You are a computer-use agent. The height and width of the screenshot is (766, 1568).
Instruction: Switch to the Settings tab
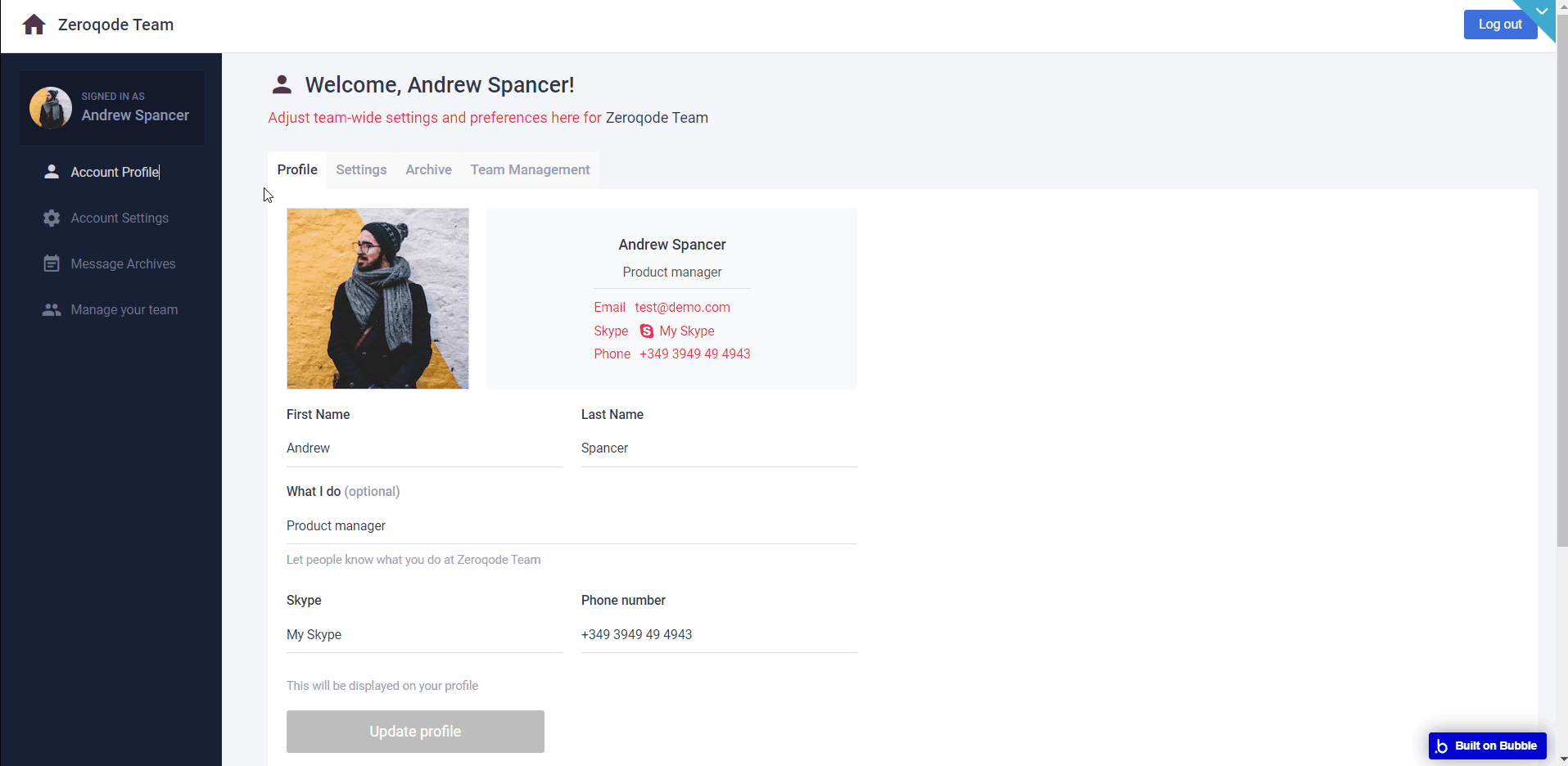pos(361,169)
